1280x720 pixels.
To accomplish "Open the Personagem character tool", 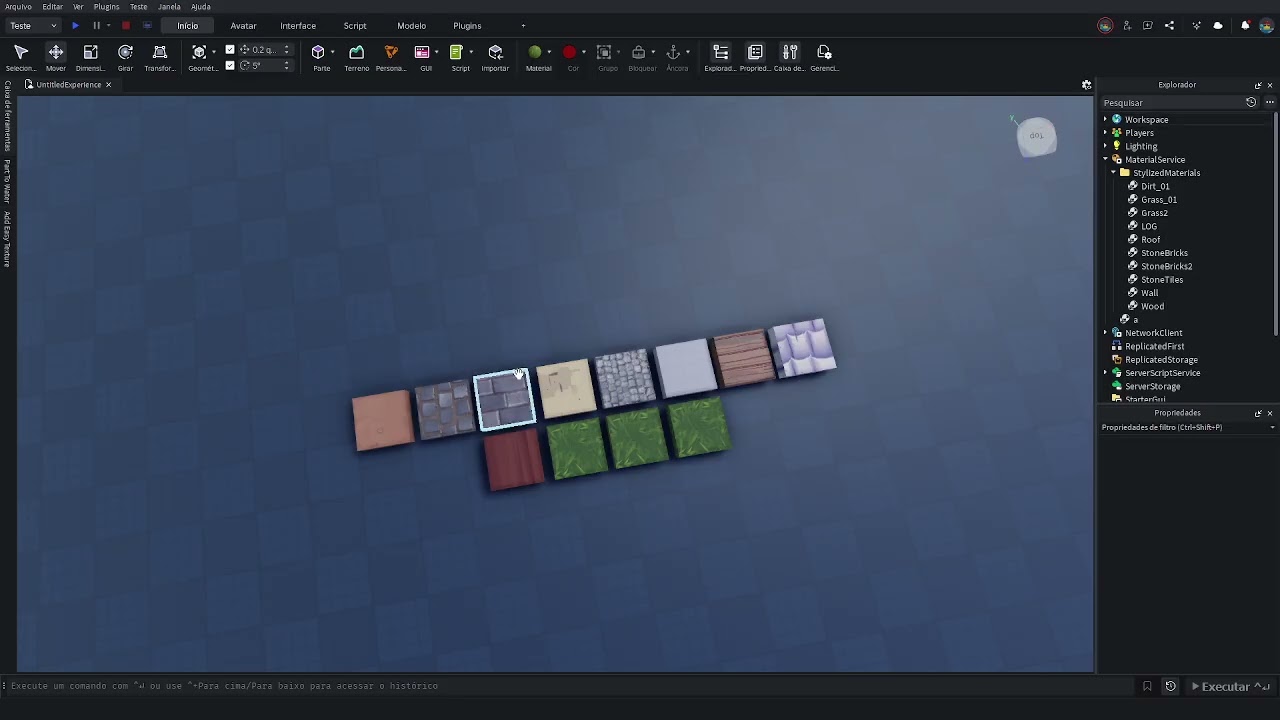I will tap(391, 58).
